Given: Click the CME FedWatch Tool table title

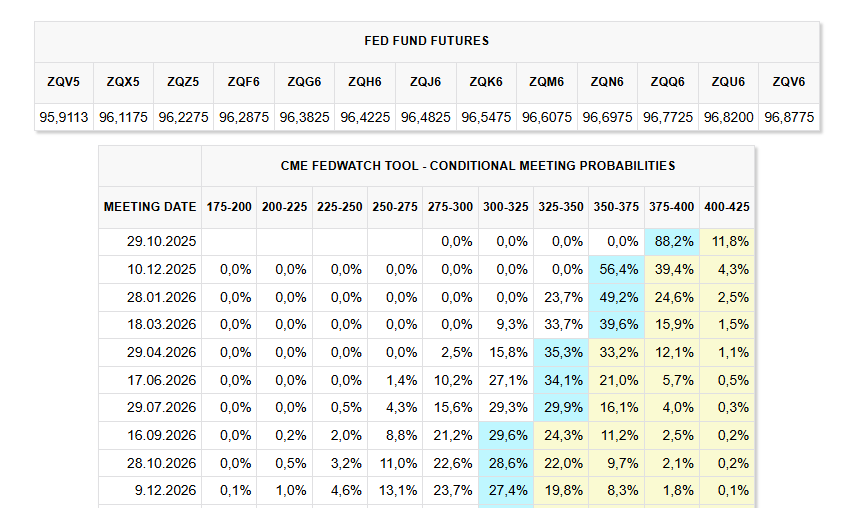Looking at the screenshot, I should pyautogui.click(x=478, y=166).
